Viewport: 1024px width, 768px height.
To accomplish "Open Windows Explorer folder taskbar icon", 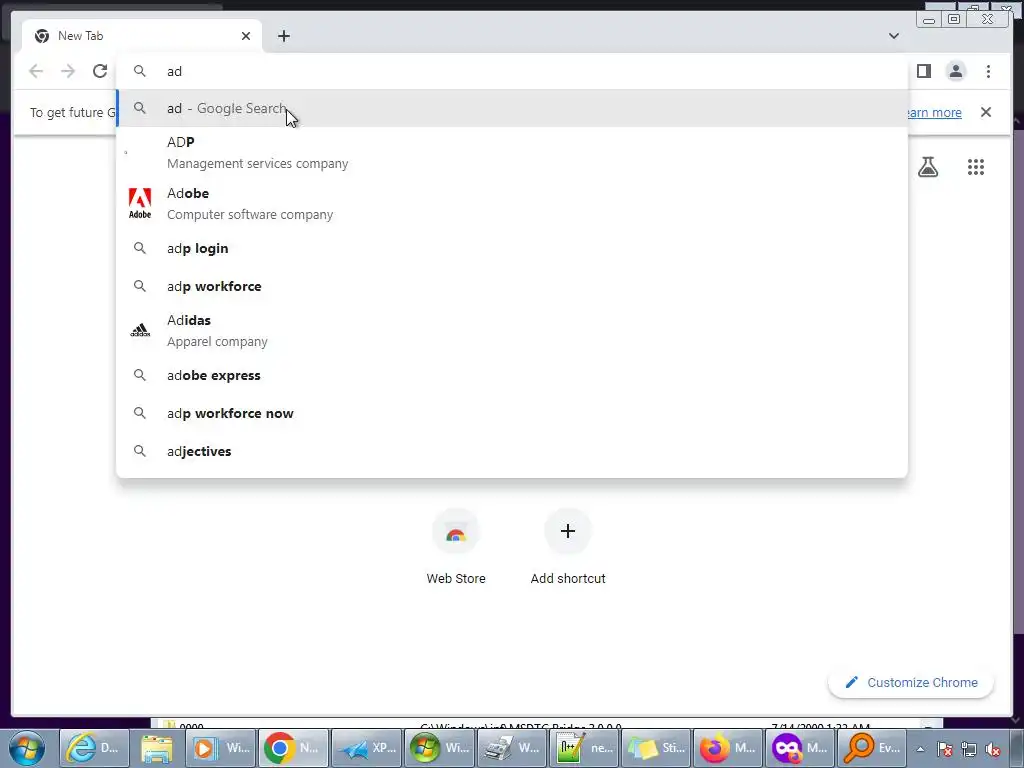I will pos(157,748).
